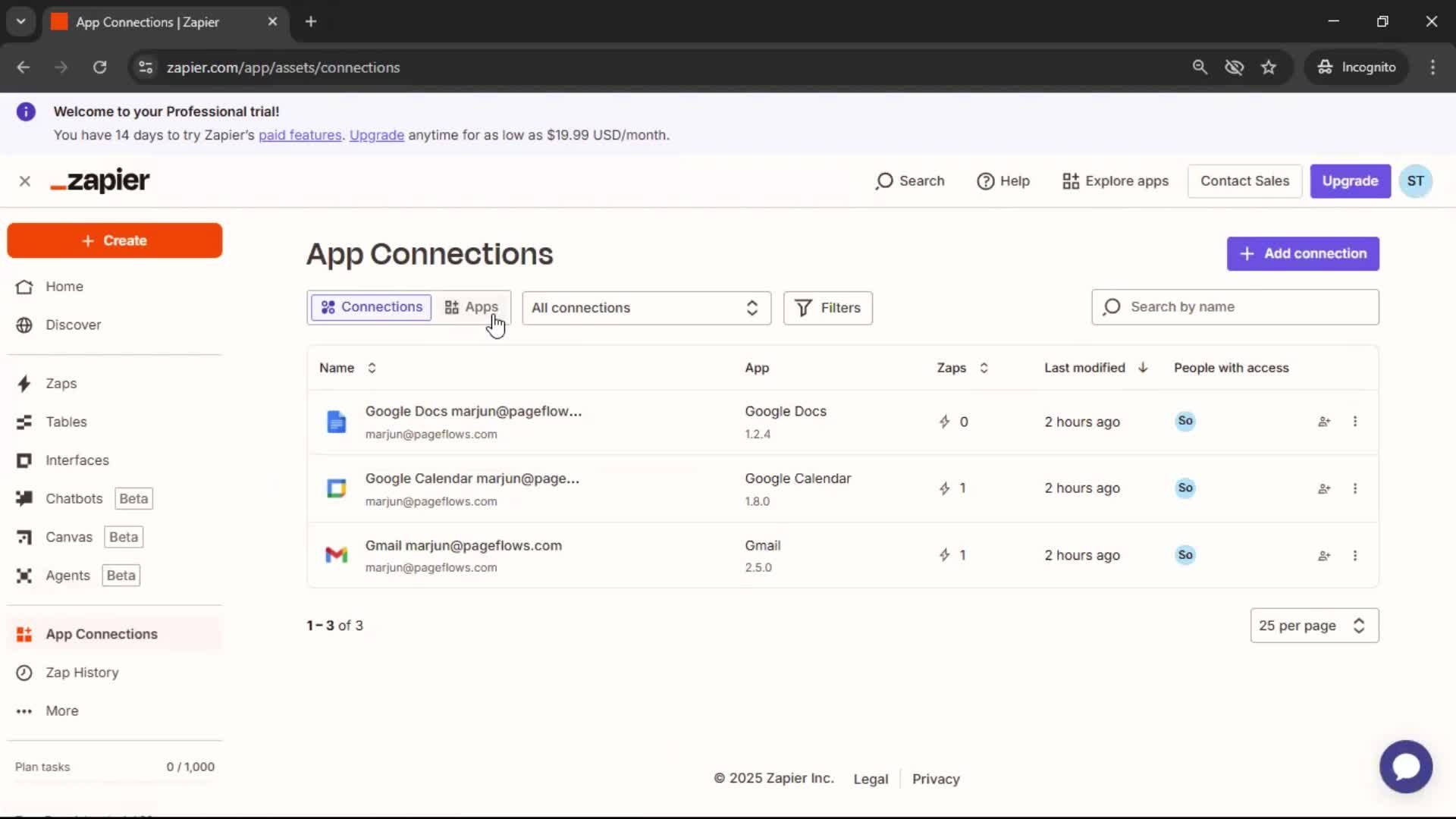Click the Contact Sales button
This screenshot has width=1456, height=819.
pyautogui.click(x=1244, y=181)
